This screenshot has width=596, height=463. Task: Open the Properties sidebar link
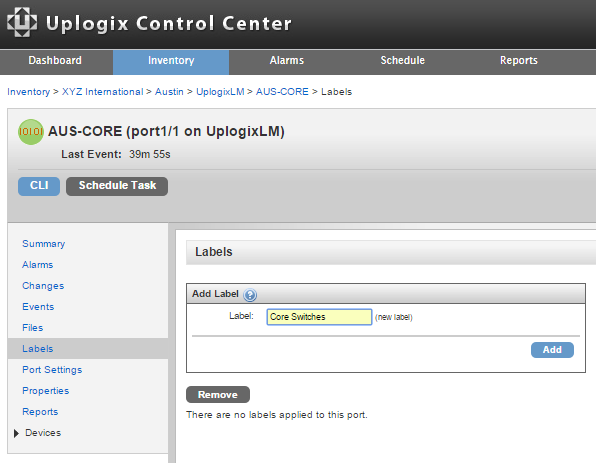[46, 390]
